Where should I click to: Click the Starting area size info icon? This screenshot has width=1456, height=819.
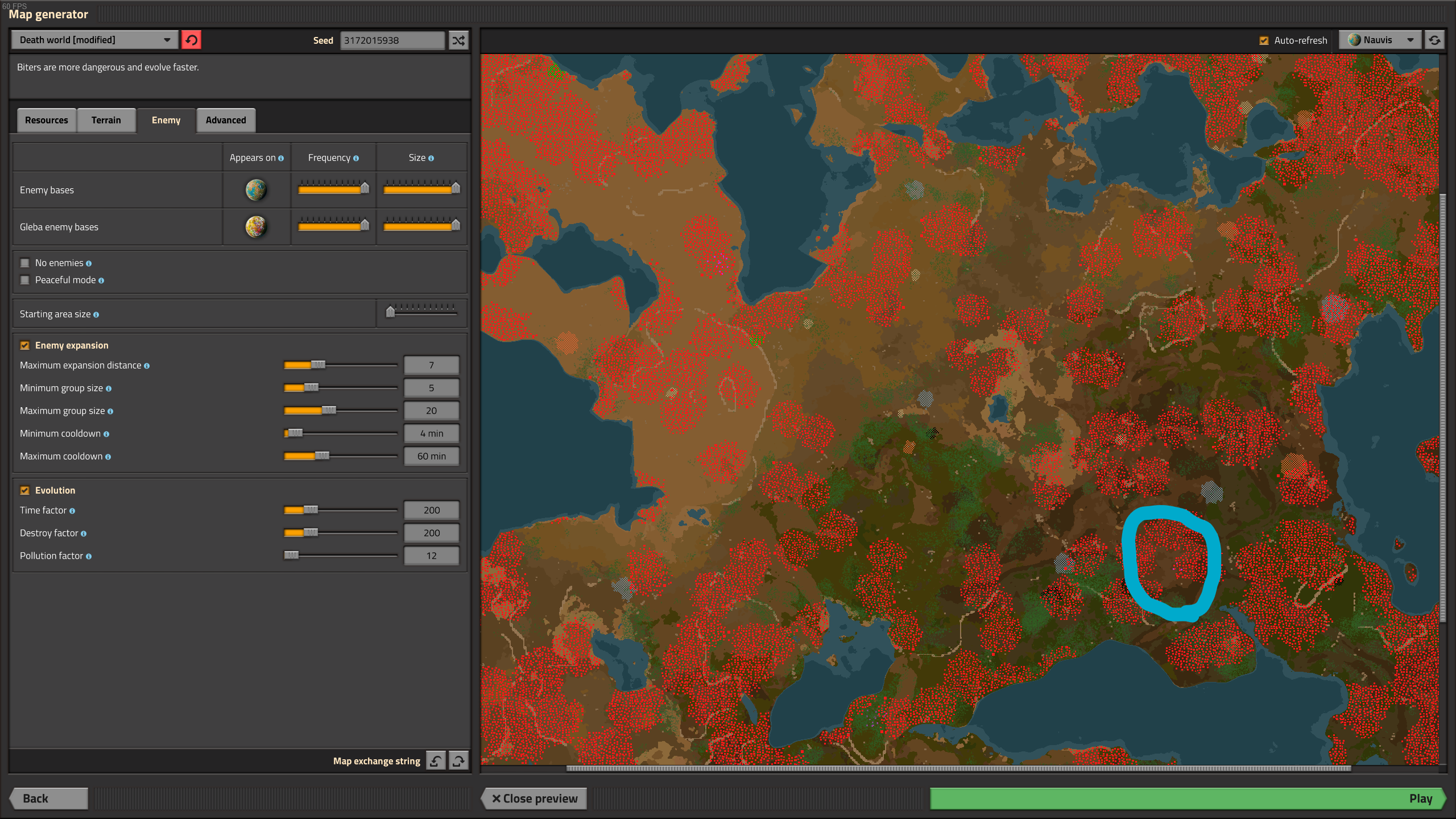click(96, 315)
